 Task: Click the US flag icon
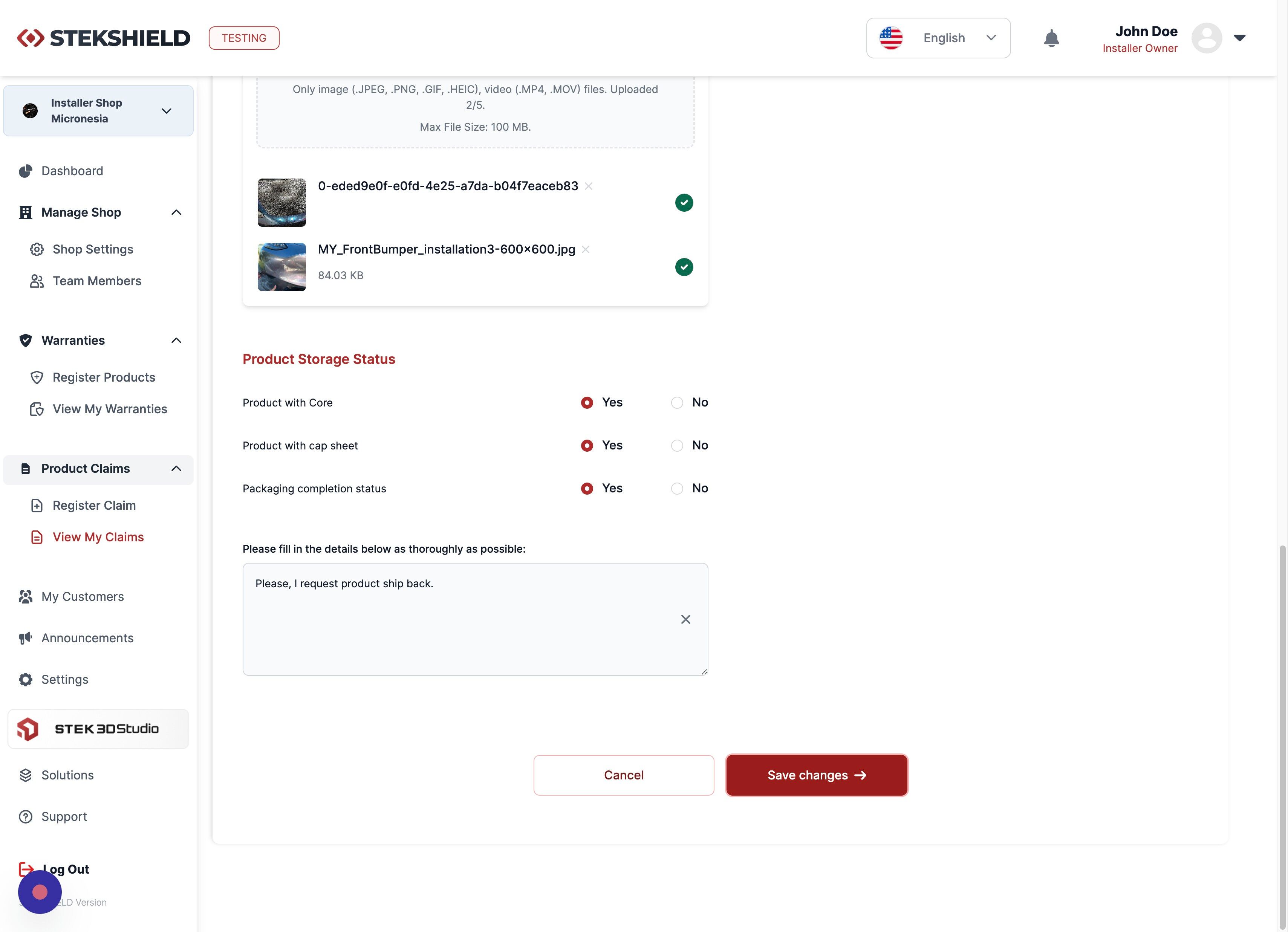(890, 38)
